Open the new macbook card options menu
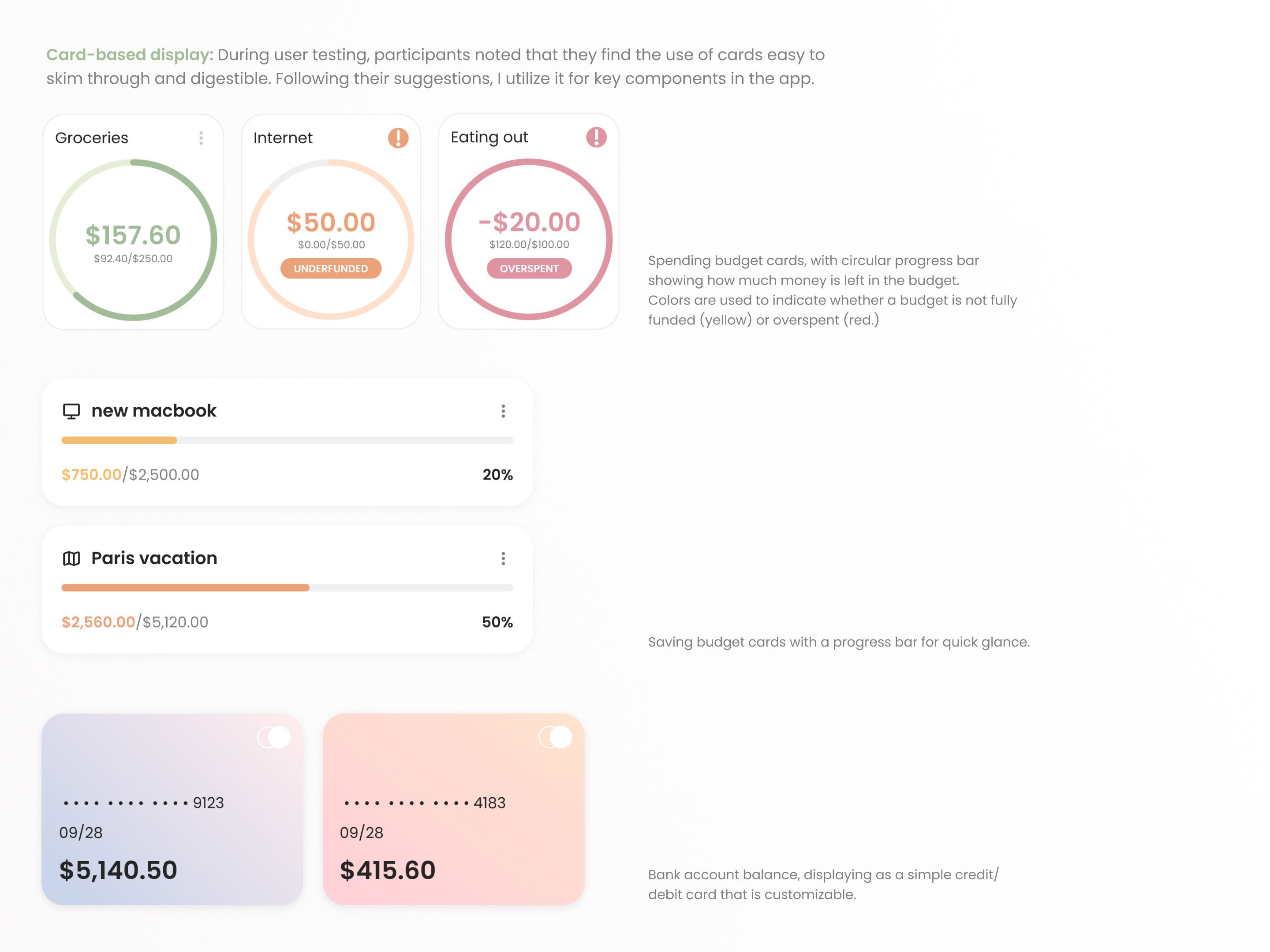The image size is (1270, 952). coord(503,411)
